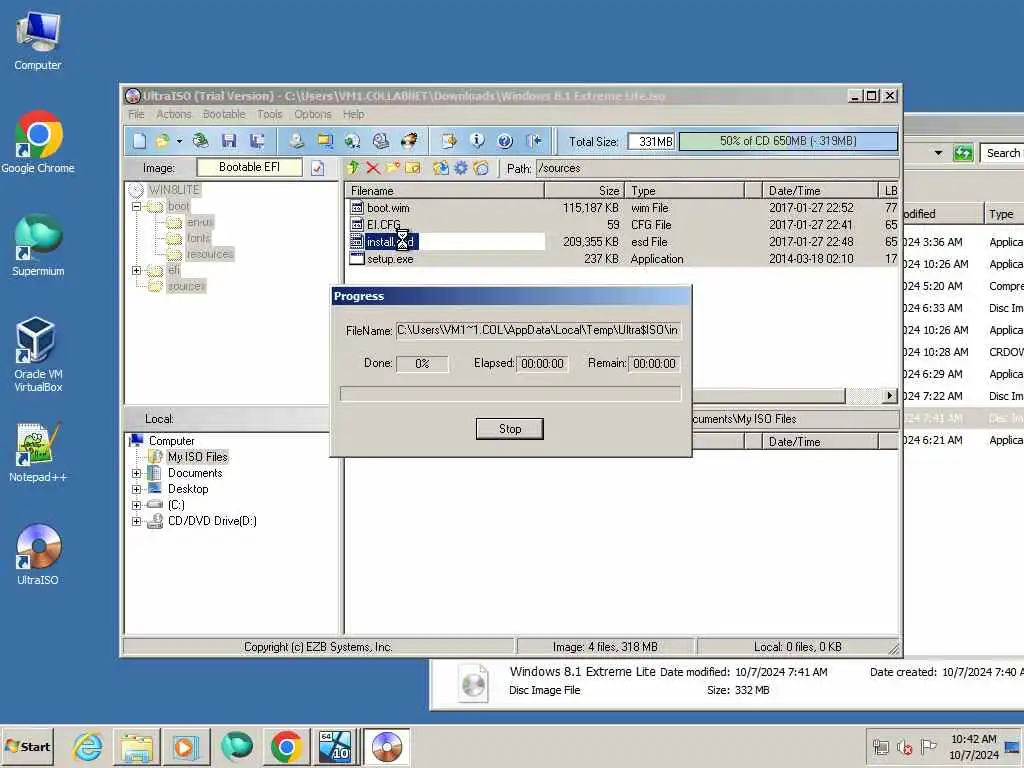Viewport: 1024px width, 768px height.
Task: Click the image properties icon beside Bootable EFI
Action: coord(317,168)
